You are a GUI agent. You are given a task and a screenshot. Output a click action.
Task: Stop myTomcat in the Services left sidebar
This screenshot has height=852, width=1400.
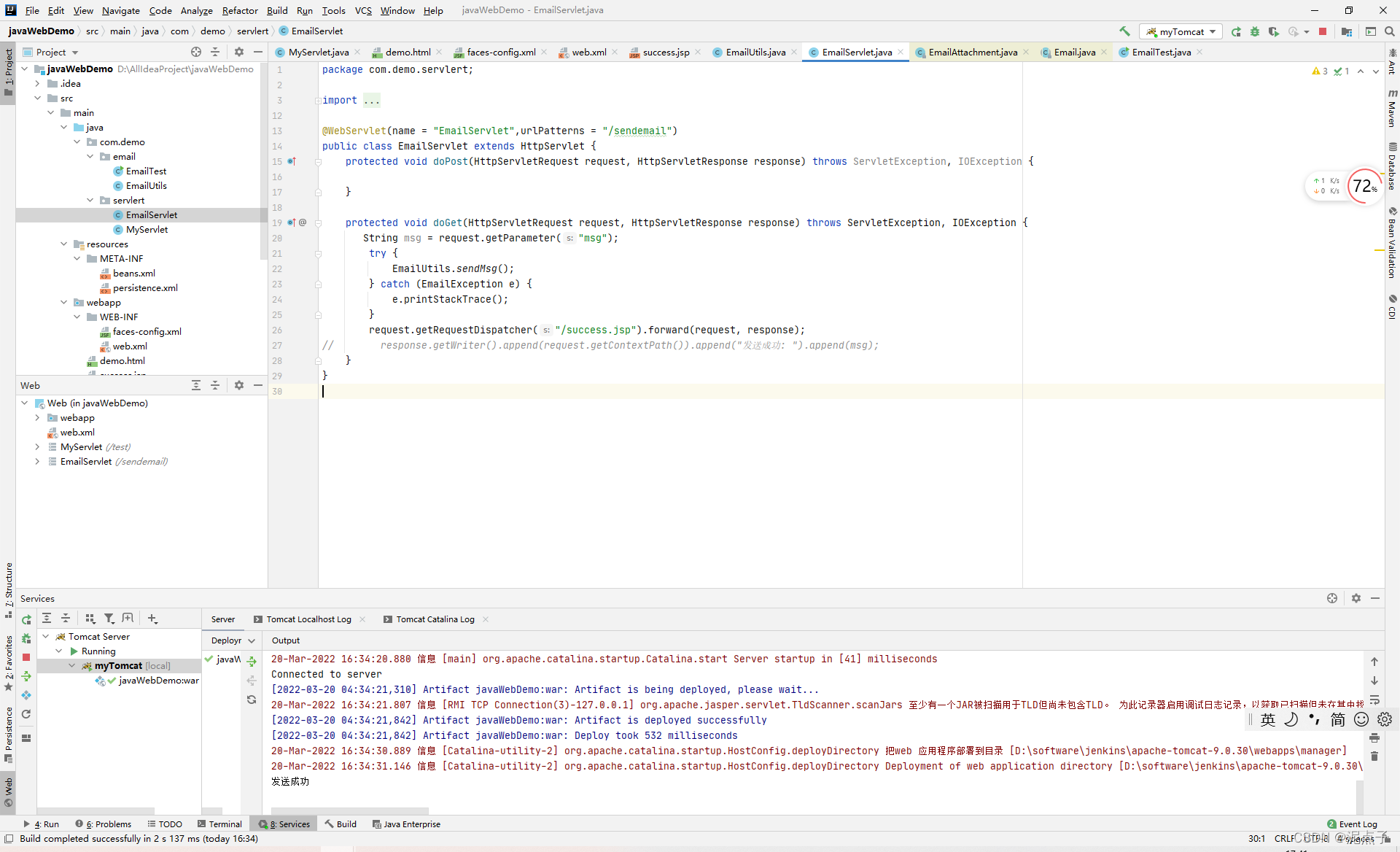click(26, 657)
